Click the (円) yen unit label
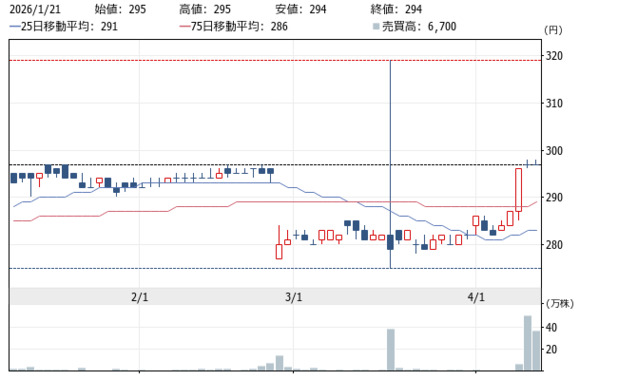This screenshot has height=380, width=618. pyautogui.click(x=553, y=30)
